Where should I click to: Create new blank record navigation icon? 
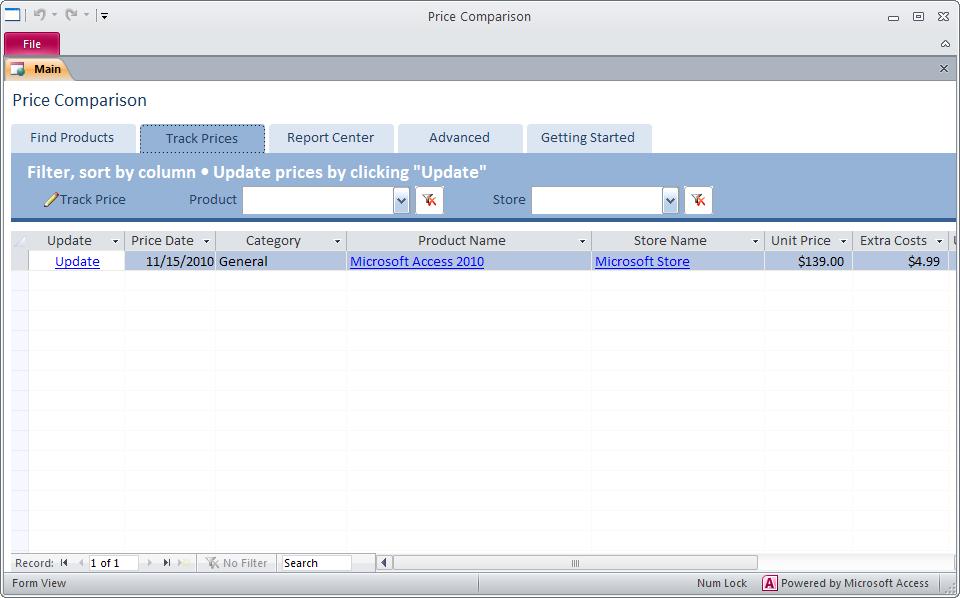[183, 563]
